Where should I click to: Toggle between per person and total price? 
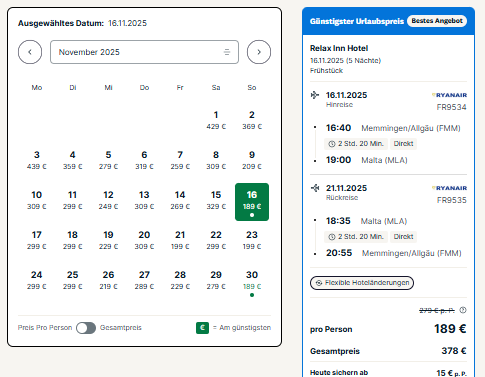tap(86, 328)
